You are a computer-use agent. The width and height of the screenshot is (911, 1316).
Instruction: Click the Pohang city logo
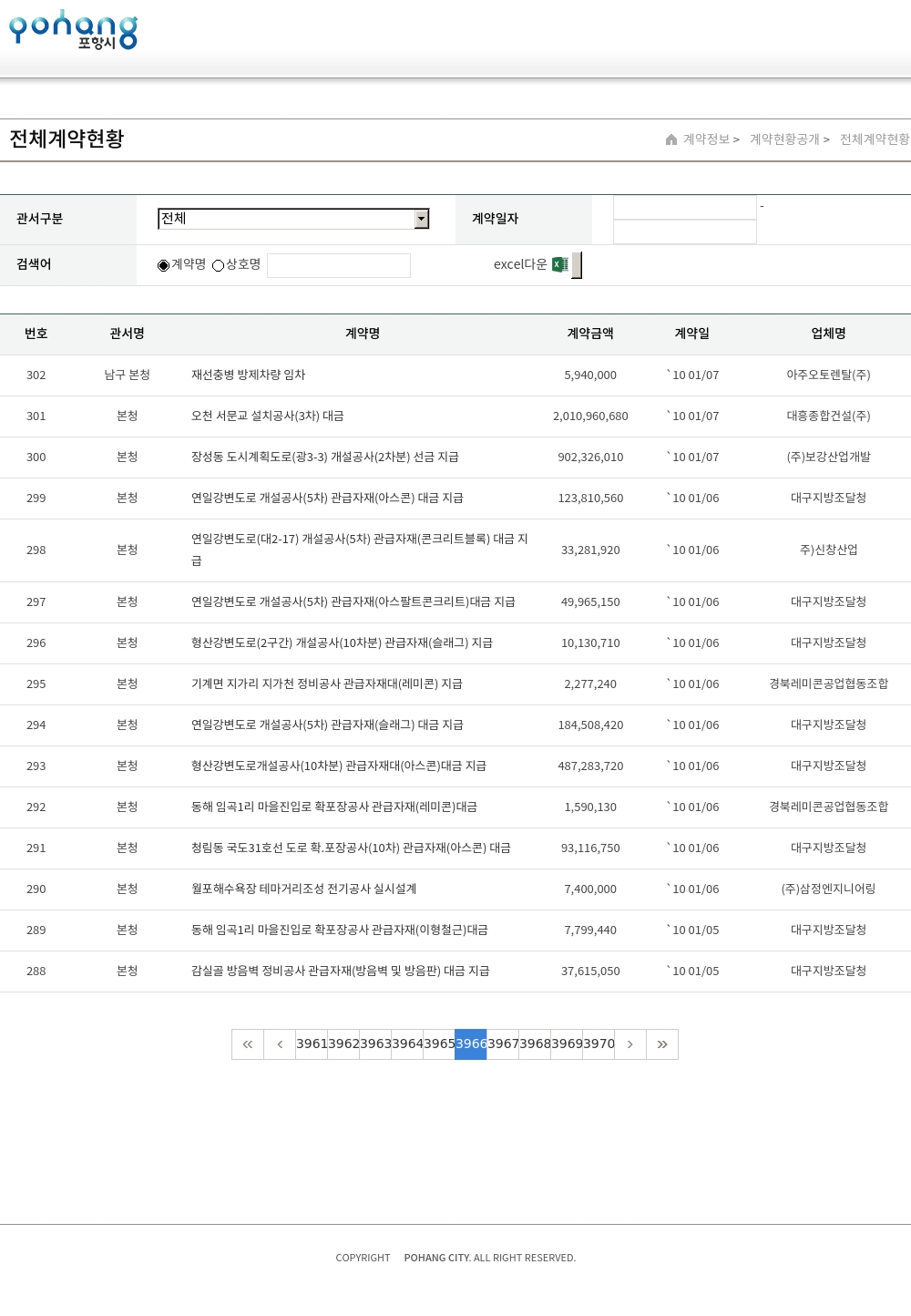tap(73, 29)
